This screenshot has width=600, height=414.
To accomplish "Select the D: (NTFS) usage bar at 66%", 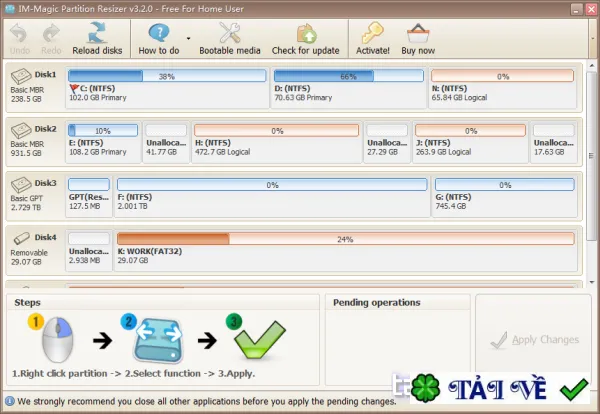I will [x=349, y=76].
